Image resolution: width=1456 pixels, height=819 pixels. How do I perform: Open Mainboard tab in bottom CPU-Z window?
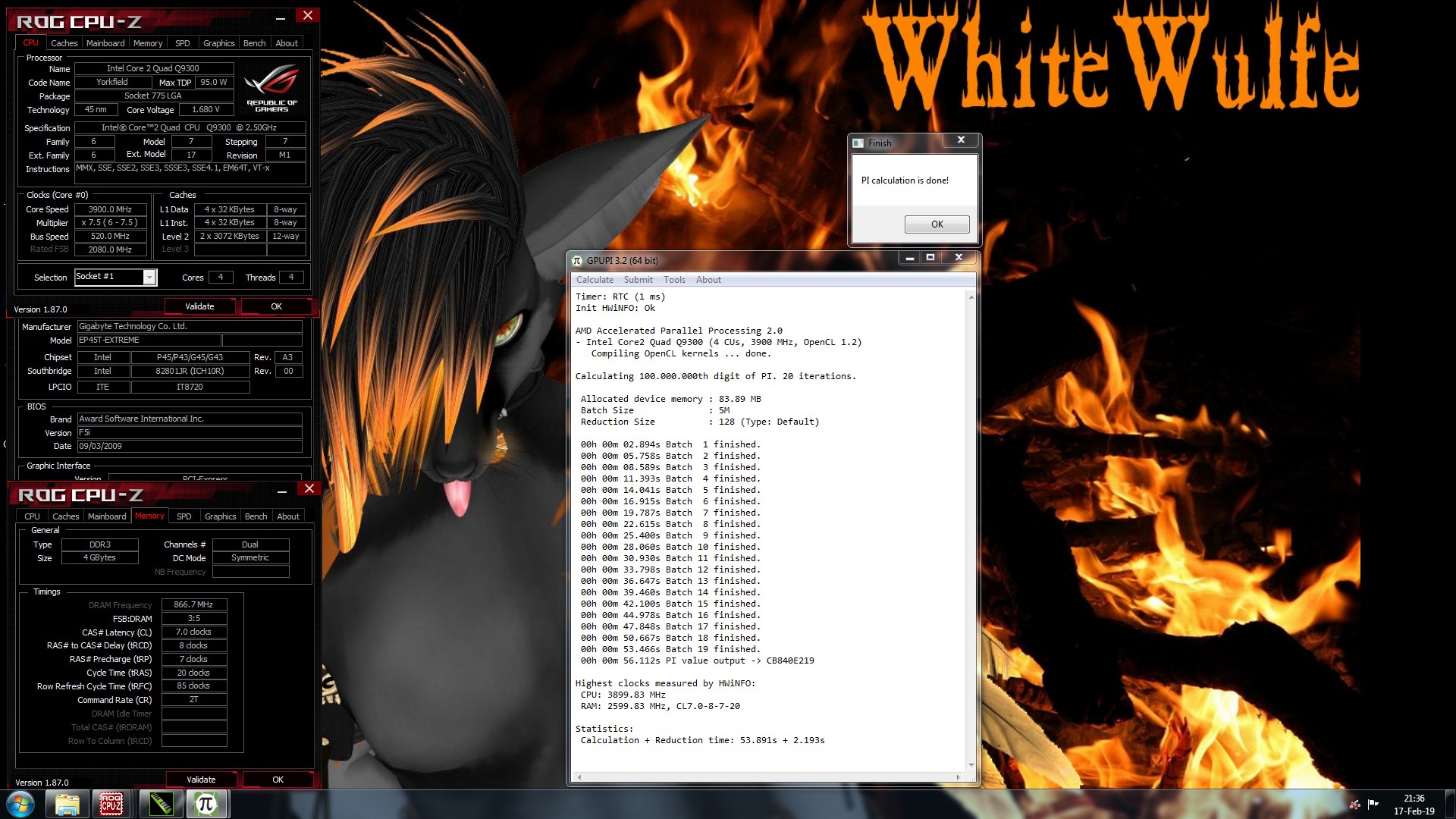tap(107, 516)
